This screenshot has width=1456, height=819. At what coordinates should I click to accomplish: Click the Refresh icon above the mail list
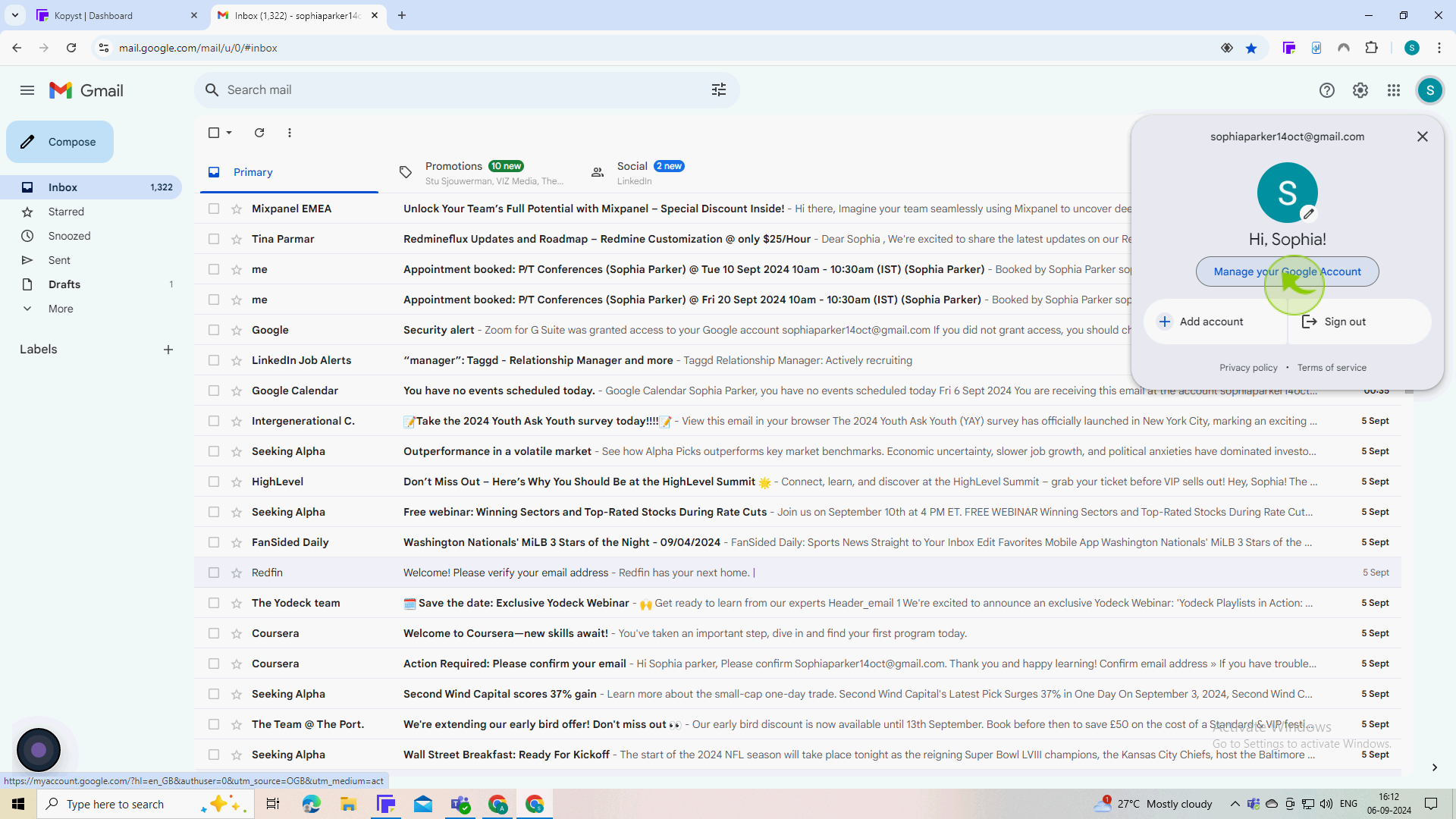pyautogui.click(x=259, y=133)
